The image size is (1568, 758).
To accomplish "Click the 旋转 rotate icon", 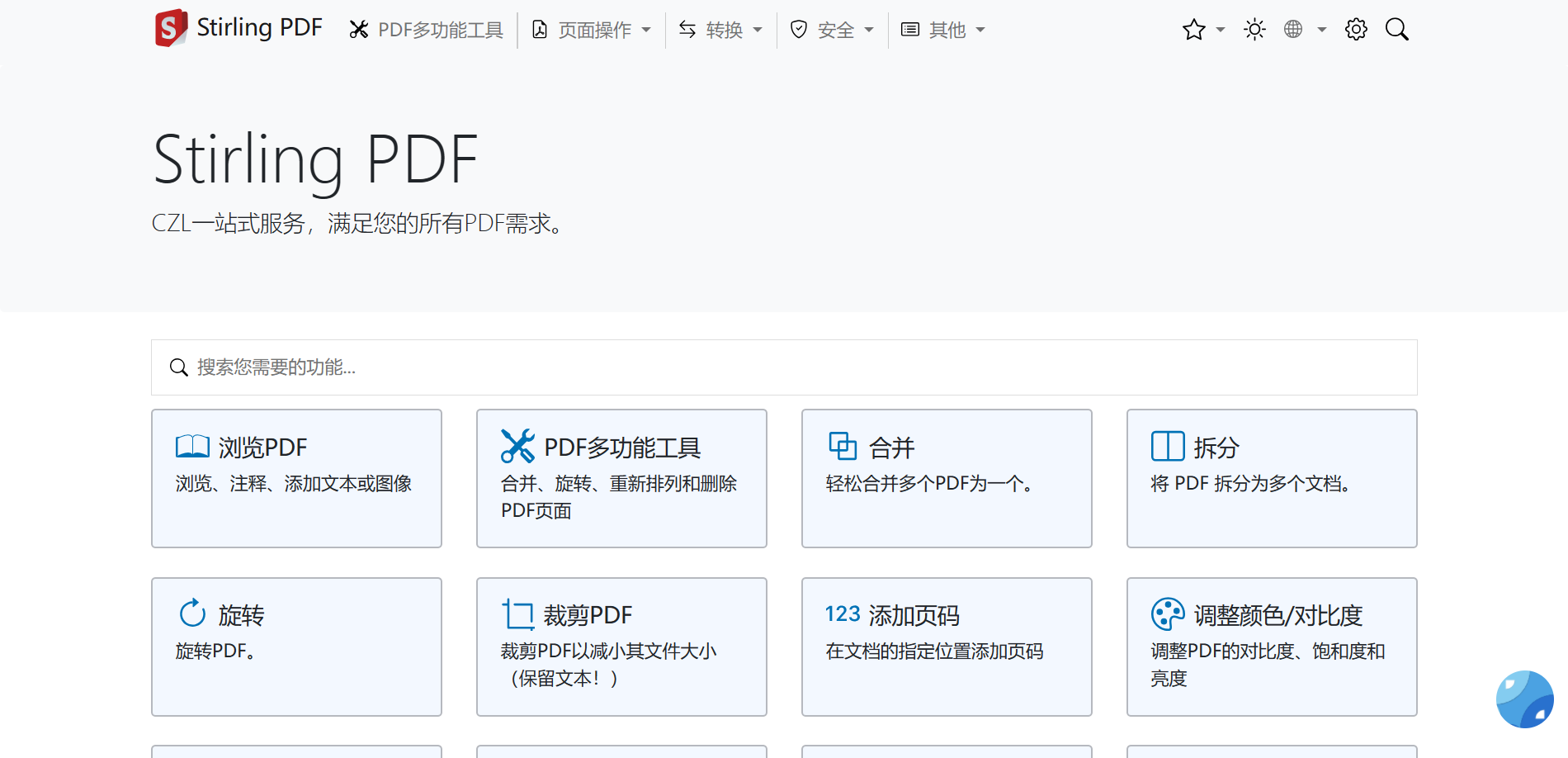I will click(x=192, y=614).
